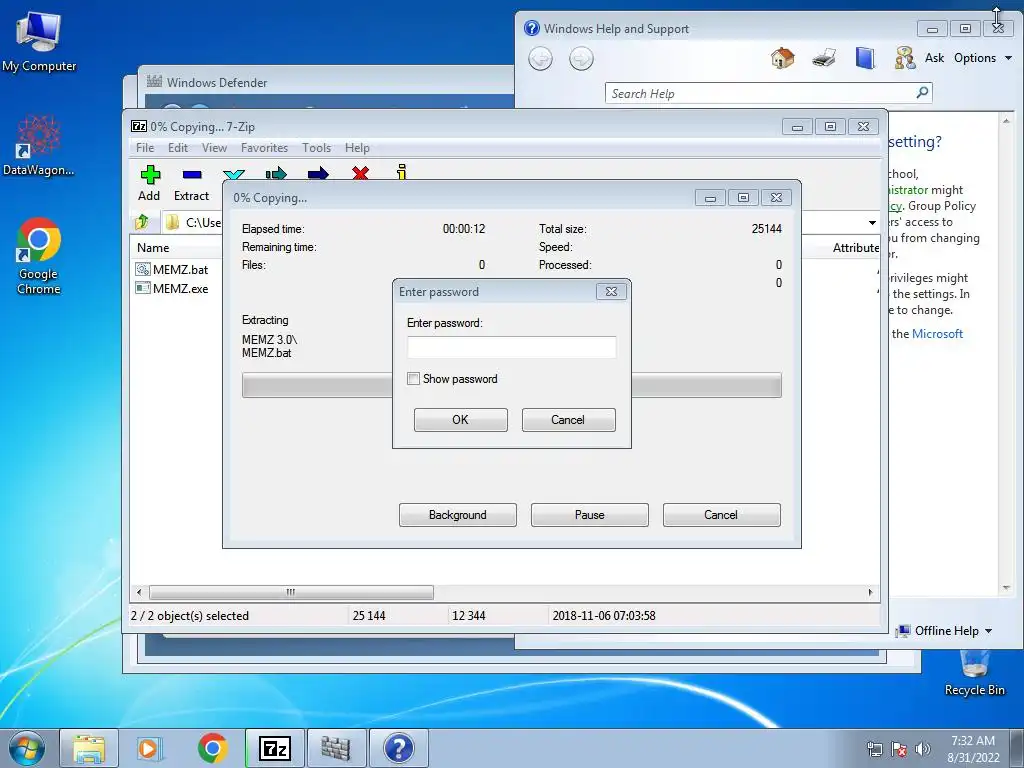This screenshot has width=1024, height=768.
Task: Enable the Show password checkbox
Action: 413,379
